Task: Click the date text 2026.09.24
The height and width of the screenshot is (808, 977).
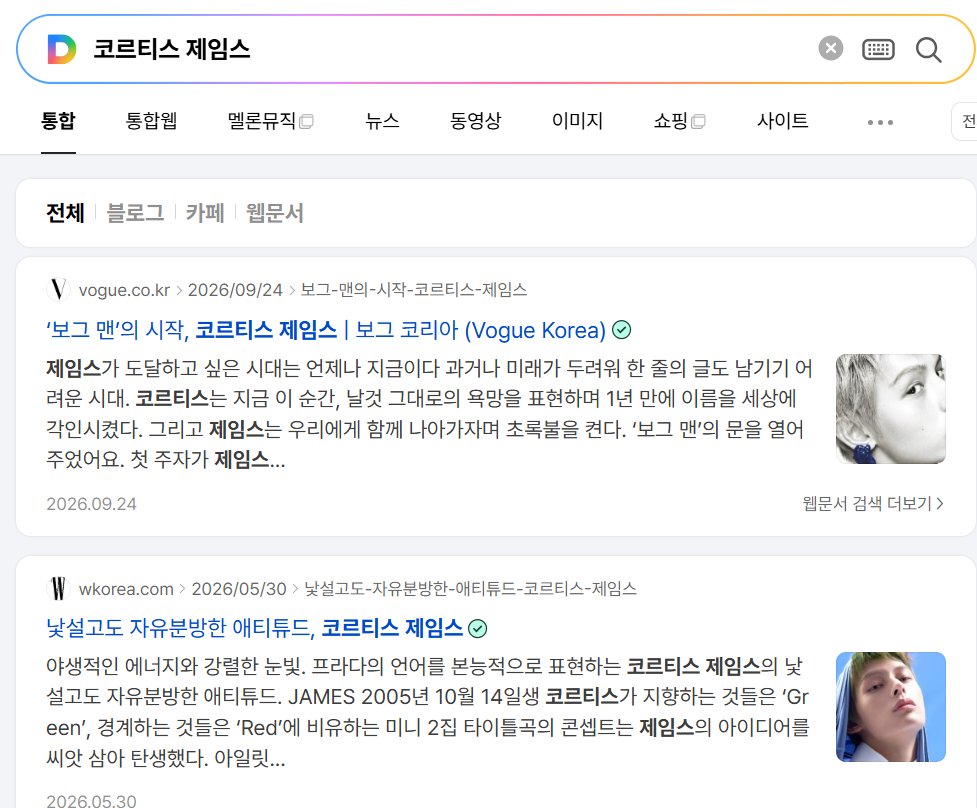Action: 92,504
